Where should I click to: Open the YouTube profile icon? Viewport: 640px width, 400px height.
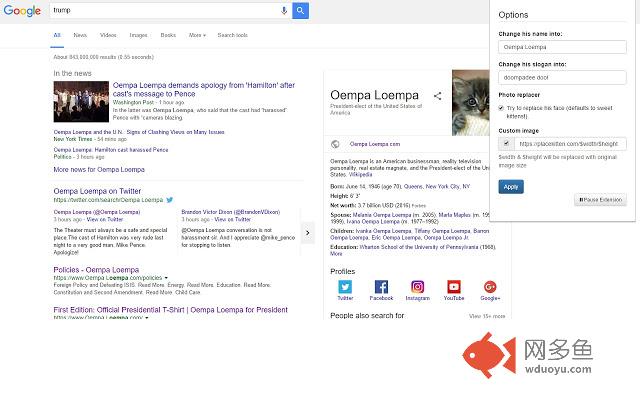(x=454, y=287)
